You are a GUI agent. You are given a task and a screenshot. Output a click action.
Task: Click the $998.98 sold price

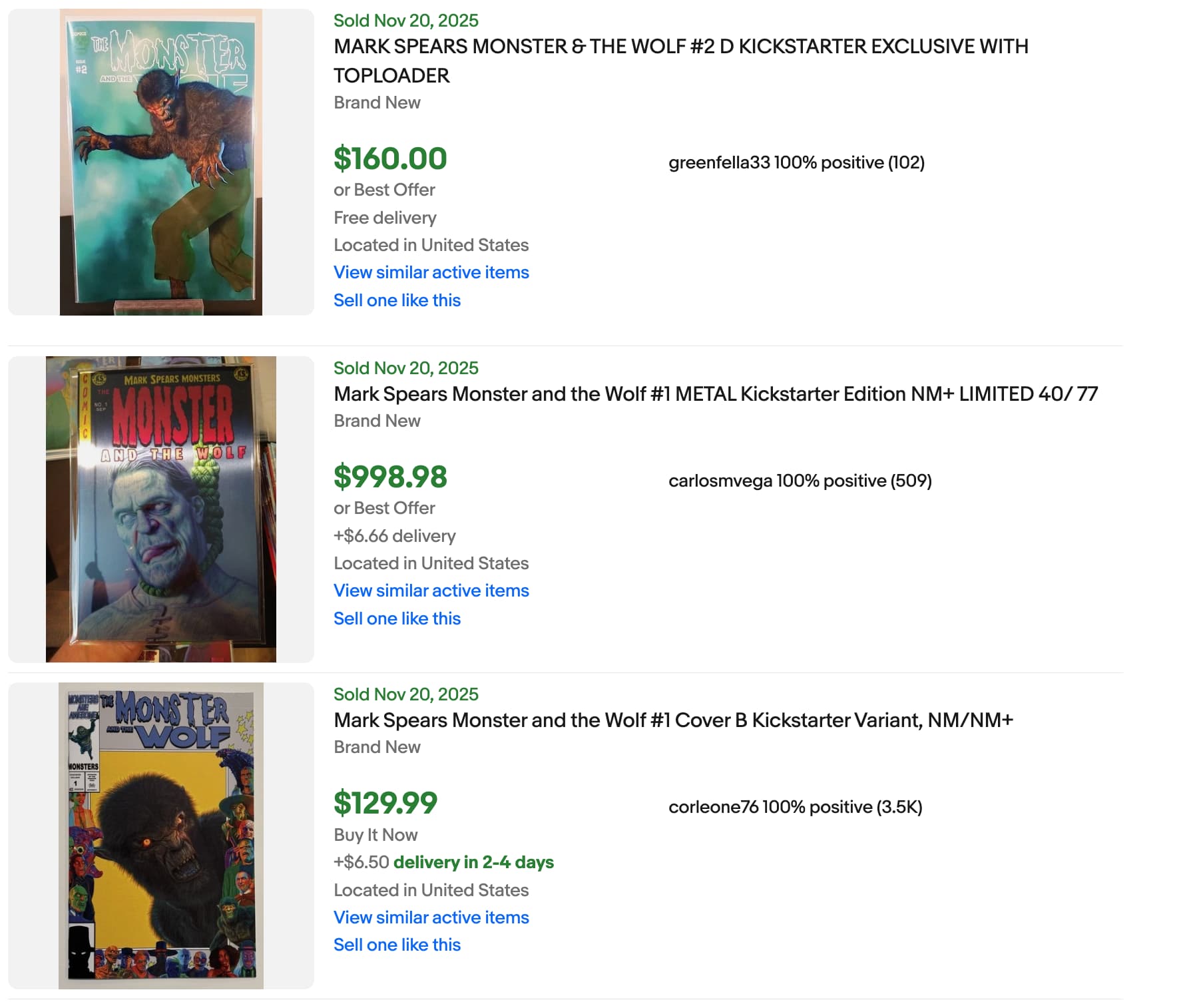[x=390, y=477]
